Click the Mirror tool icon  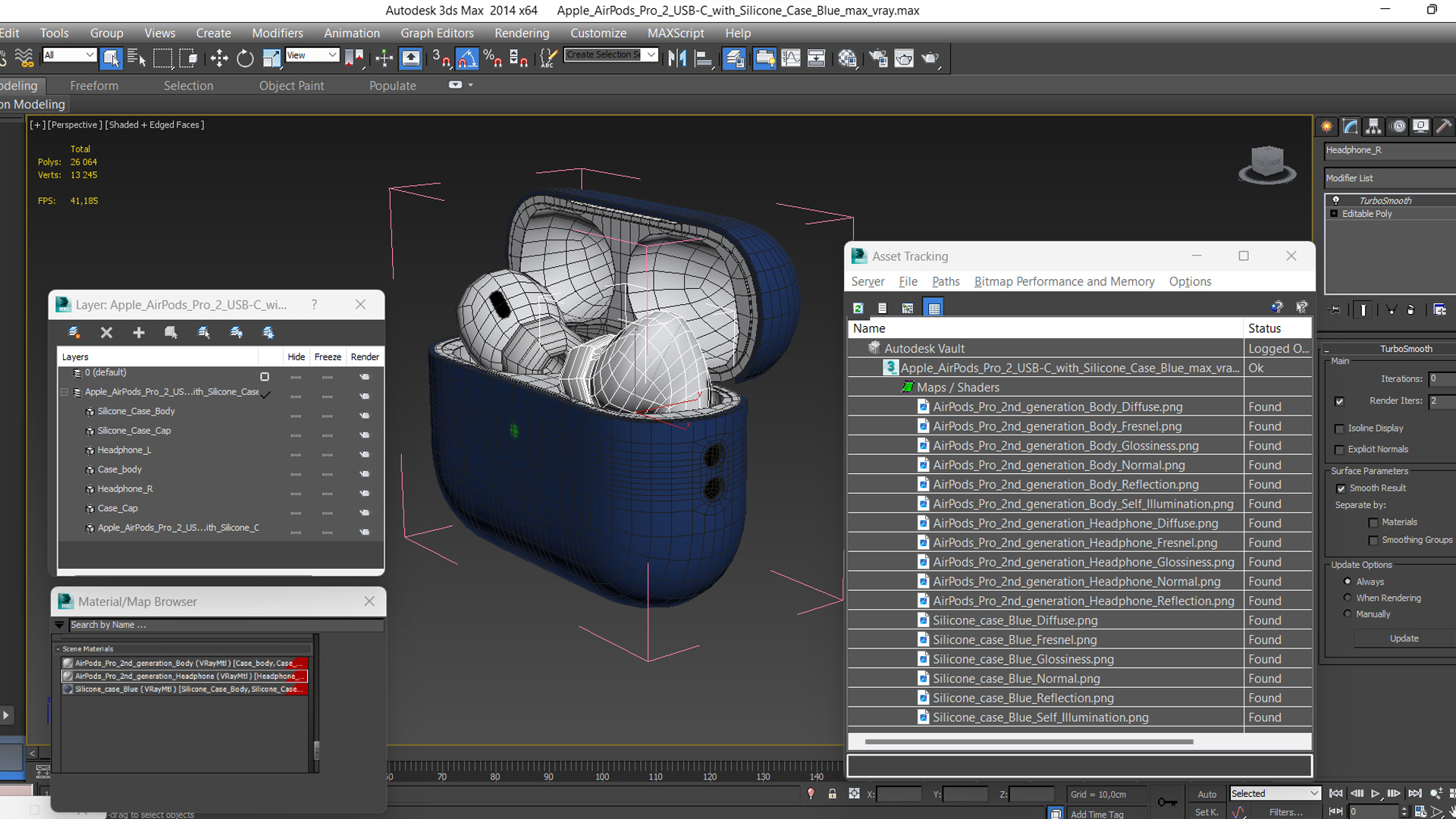677,58
